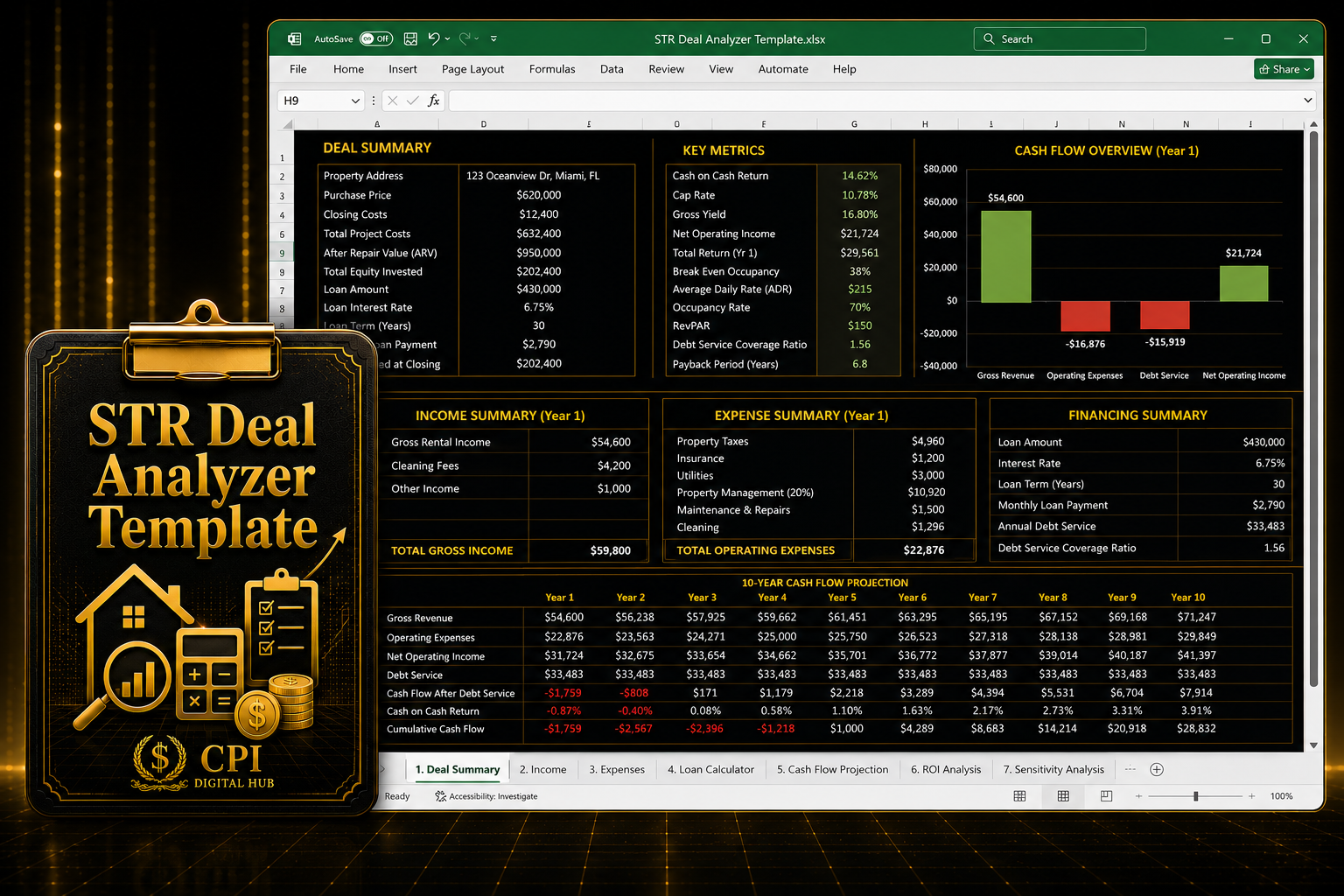
Task: Switch to the Home ribbon tab
Action: 348,69
